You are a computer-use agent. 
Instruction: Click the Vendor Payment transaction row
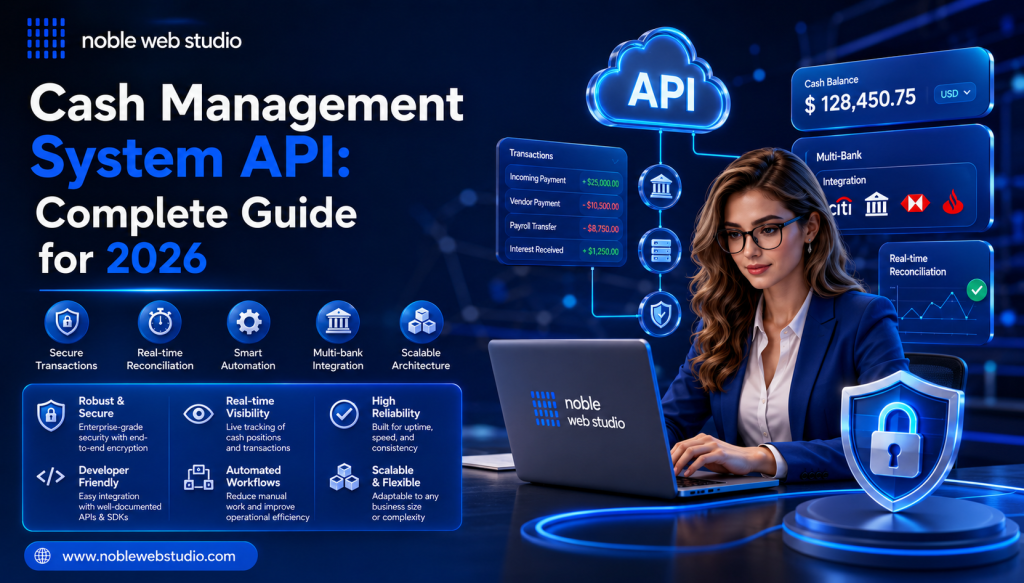pyautogui.click(x=563, y=204)
